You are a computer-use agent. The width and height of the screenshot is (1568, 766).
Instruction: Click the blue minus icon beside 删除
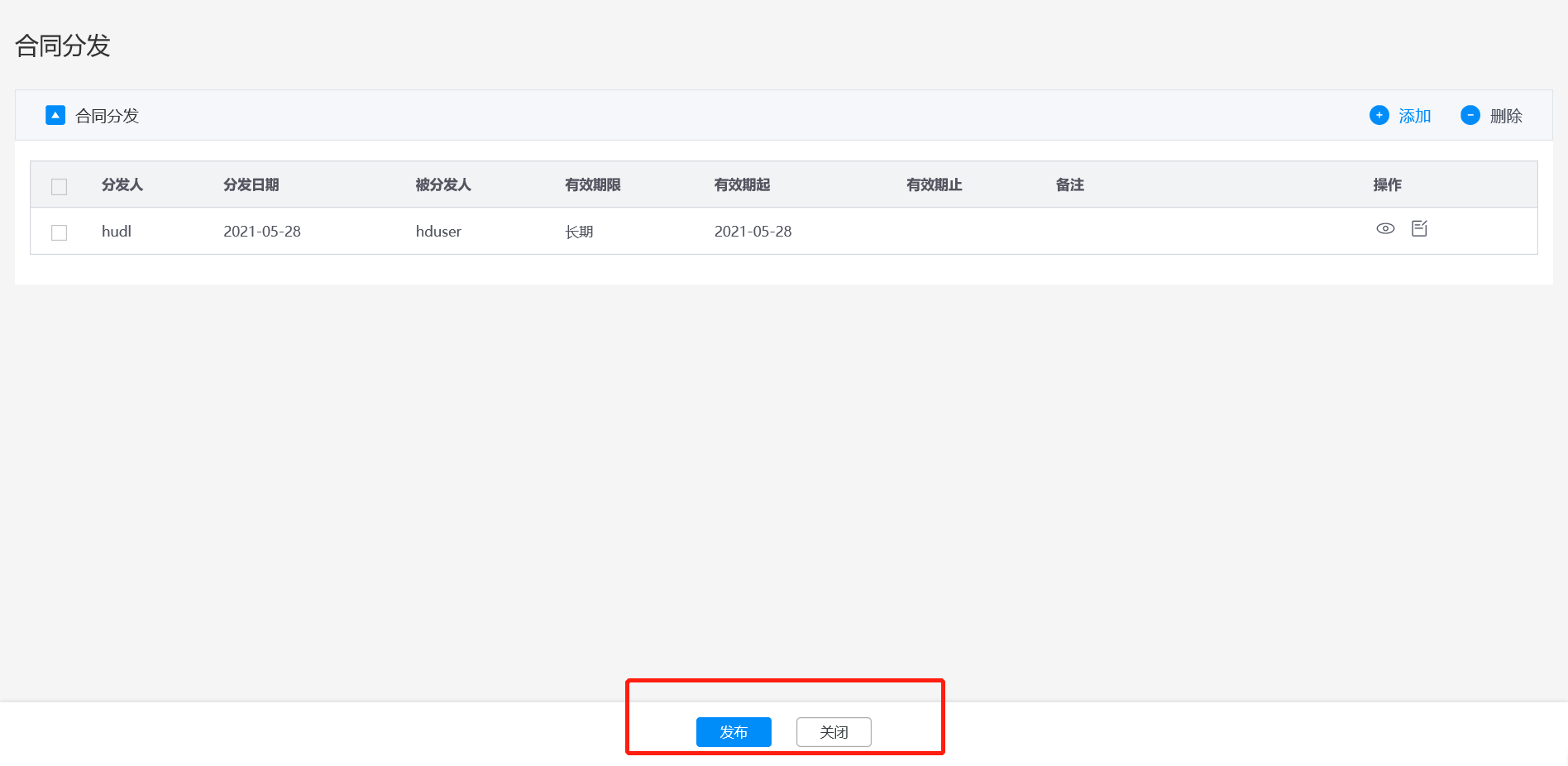pyautogui.click(x=1470, y=115)
